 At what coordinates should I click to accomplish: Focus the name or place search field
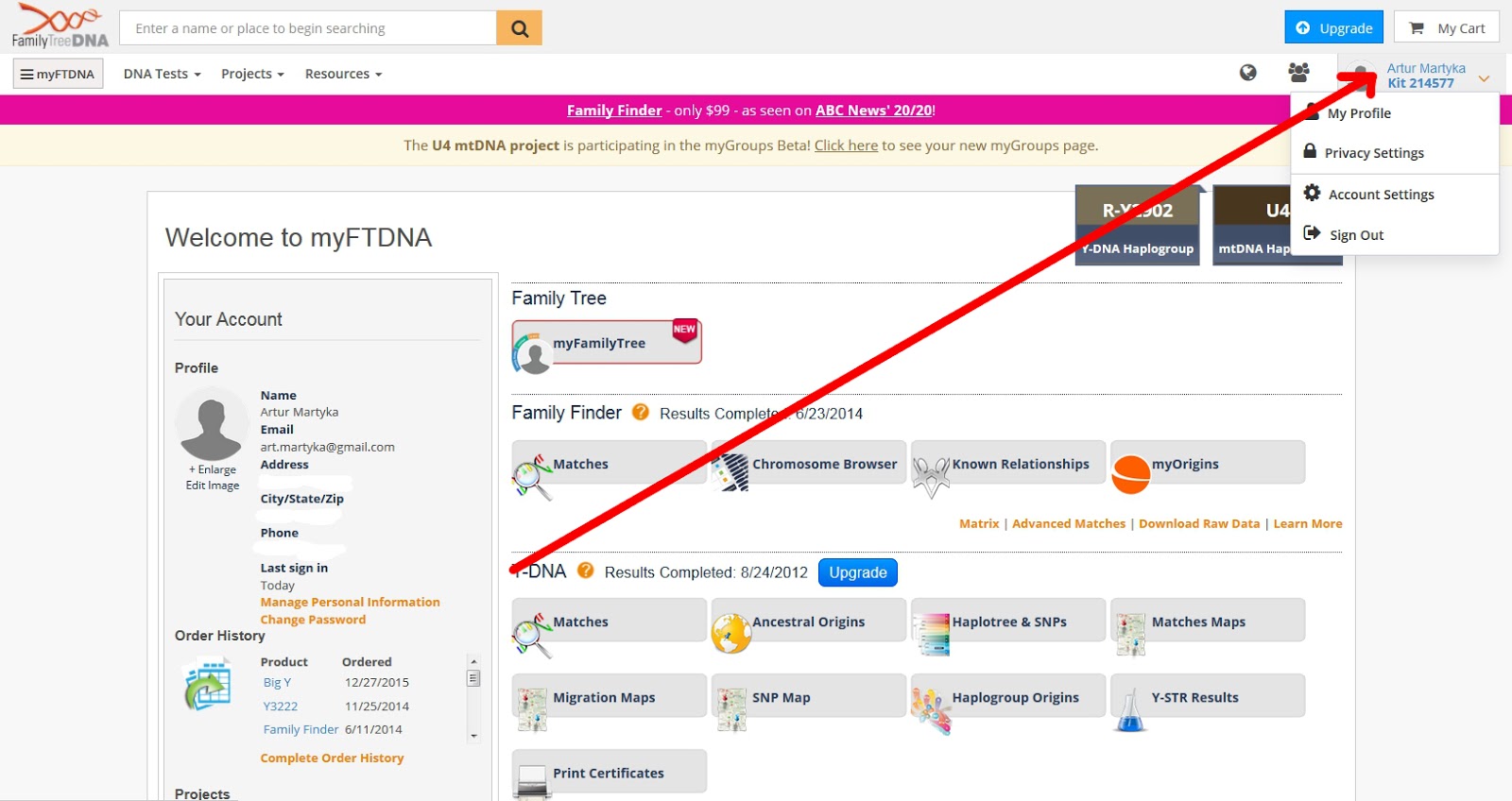(x=309, y=28)
